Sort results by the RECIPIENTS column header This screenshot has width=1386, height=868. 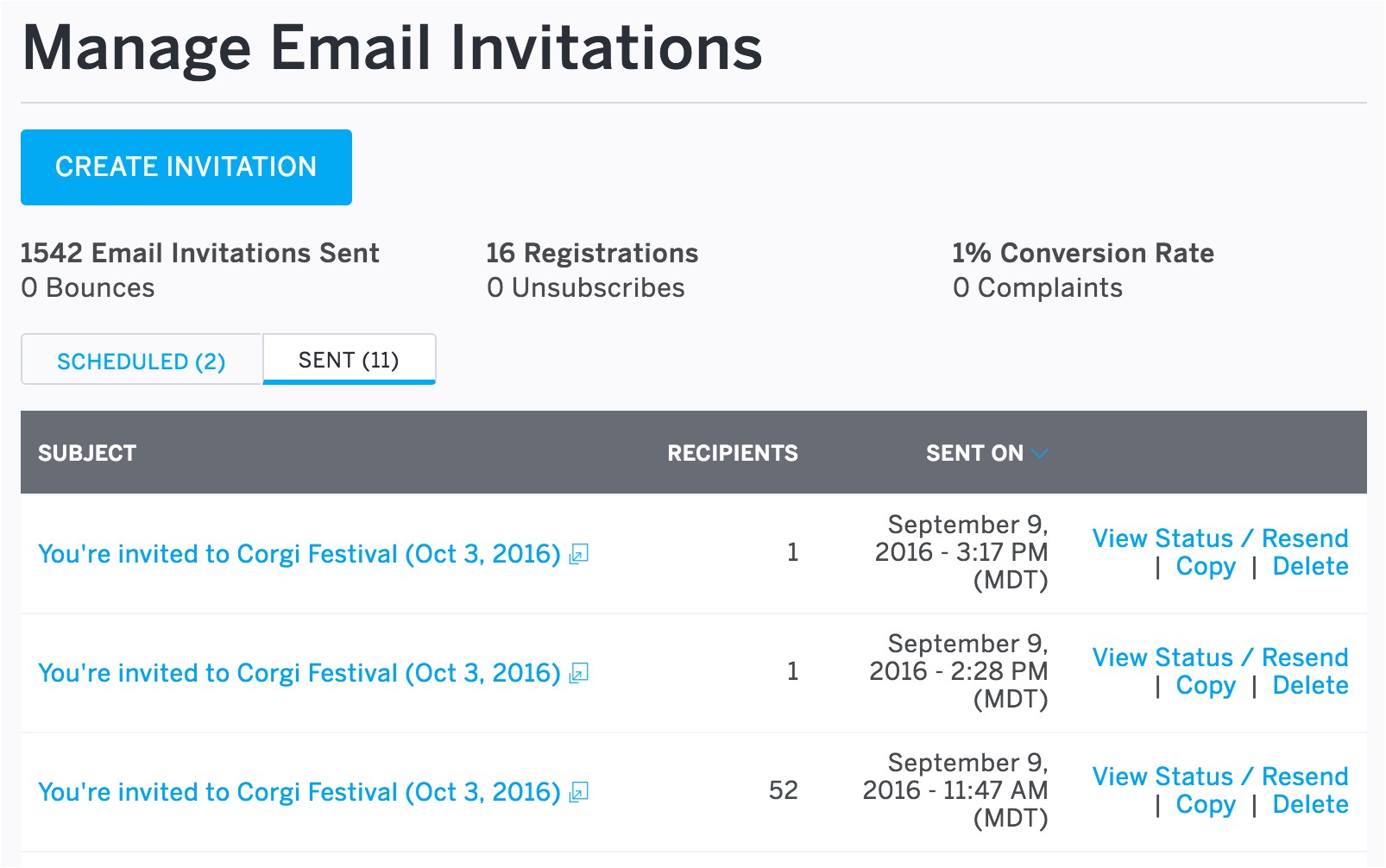pyautogui.click(x=732, y=453)
